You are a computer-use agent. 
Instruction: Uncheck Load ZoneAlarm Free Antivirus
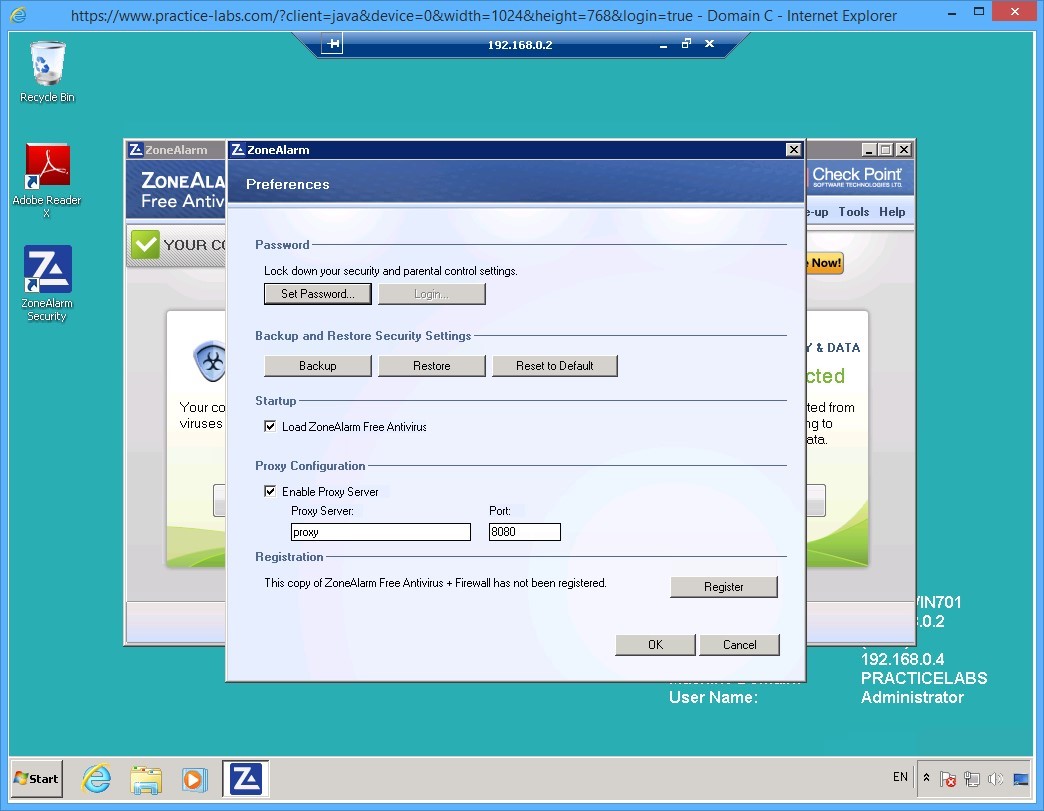tap(270, 425)
